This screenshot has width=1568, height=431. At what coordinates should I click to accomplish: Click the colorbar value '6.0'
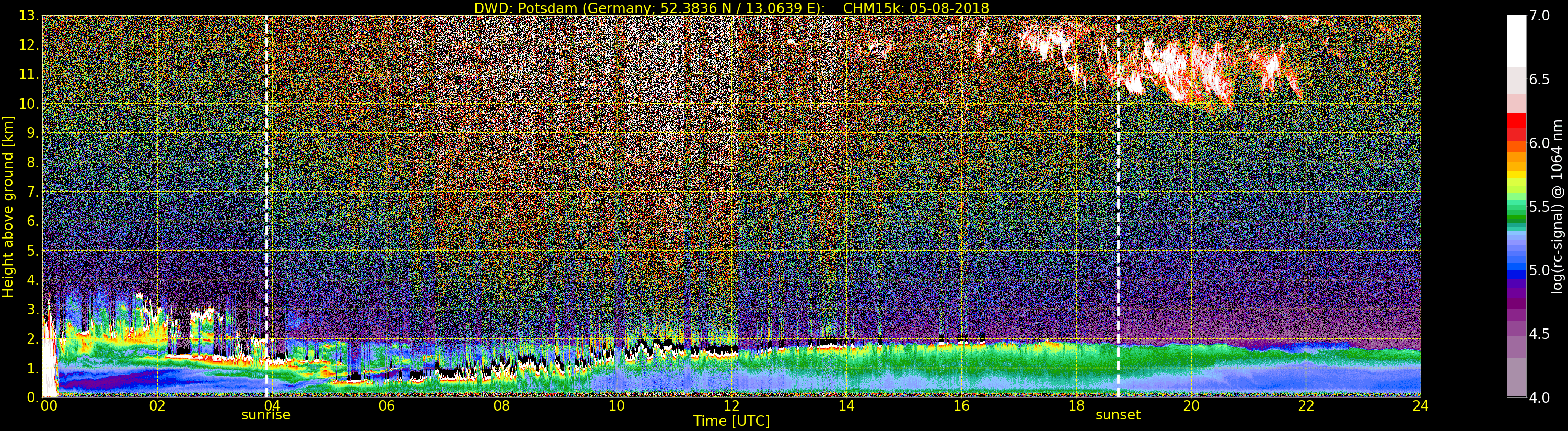pos(1540,143)
